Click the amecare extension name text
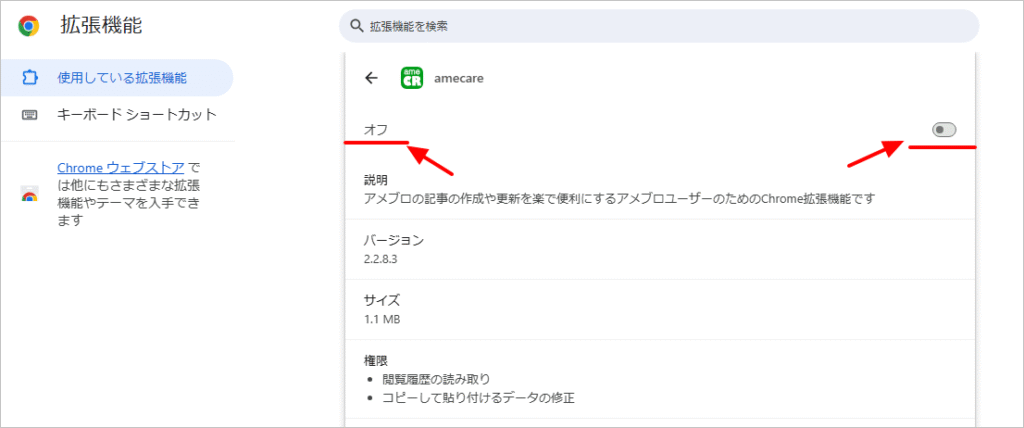Screen dimensions: 1024x428 (459, 78)
